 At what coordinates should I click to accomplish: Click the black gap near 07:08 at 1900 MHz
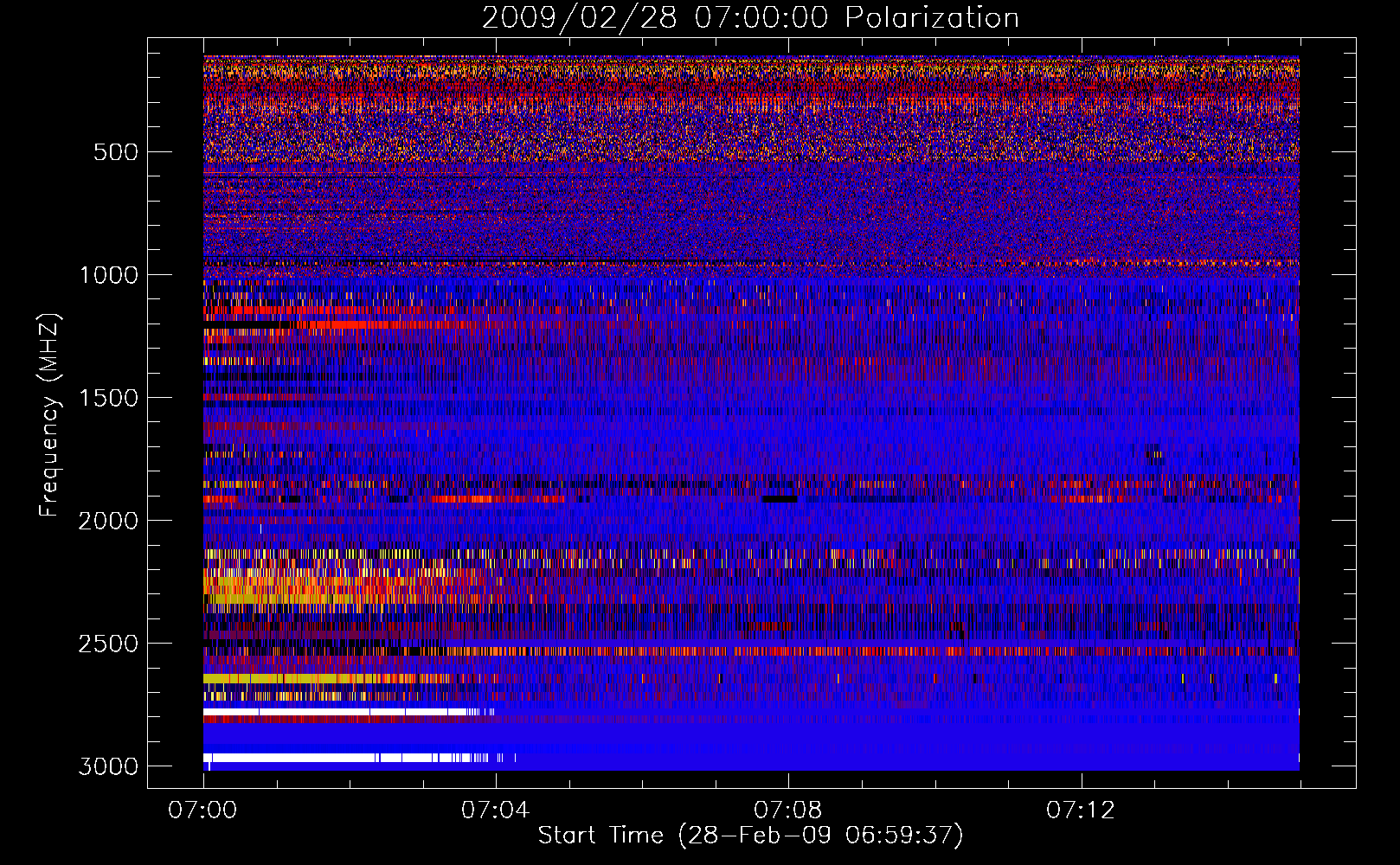(x=780, y=499)
